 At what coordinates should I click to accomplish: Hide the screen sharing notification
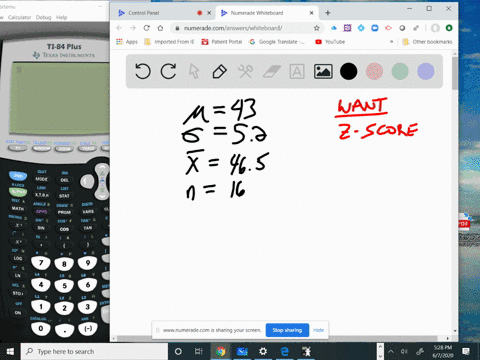tap(318, 330)
